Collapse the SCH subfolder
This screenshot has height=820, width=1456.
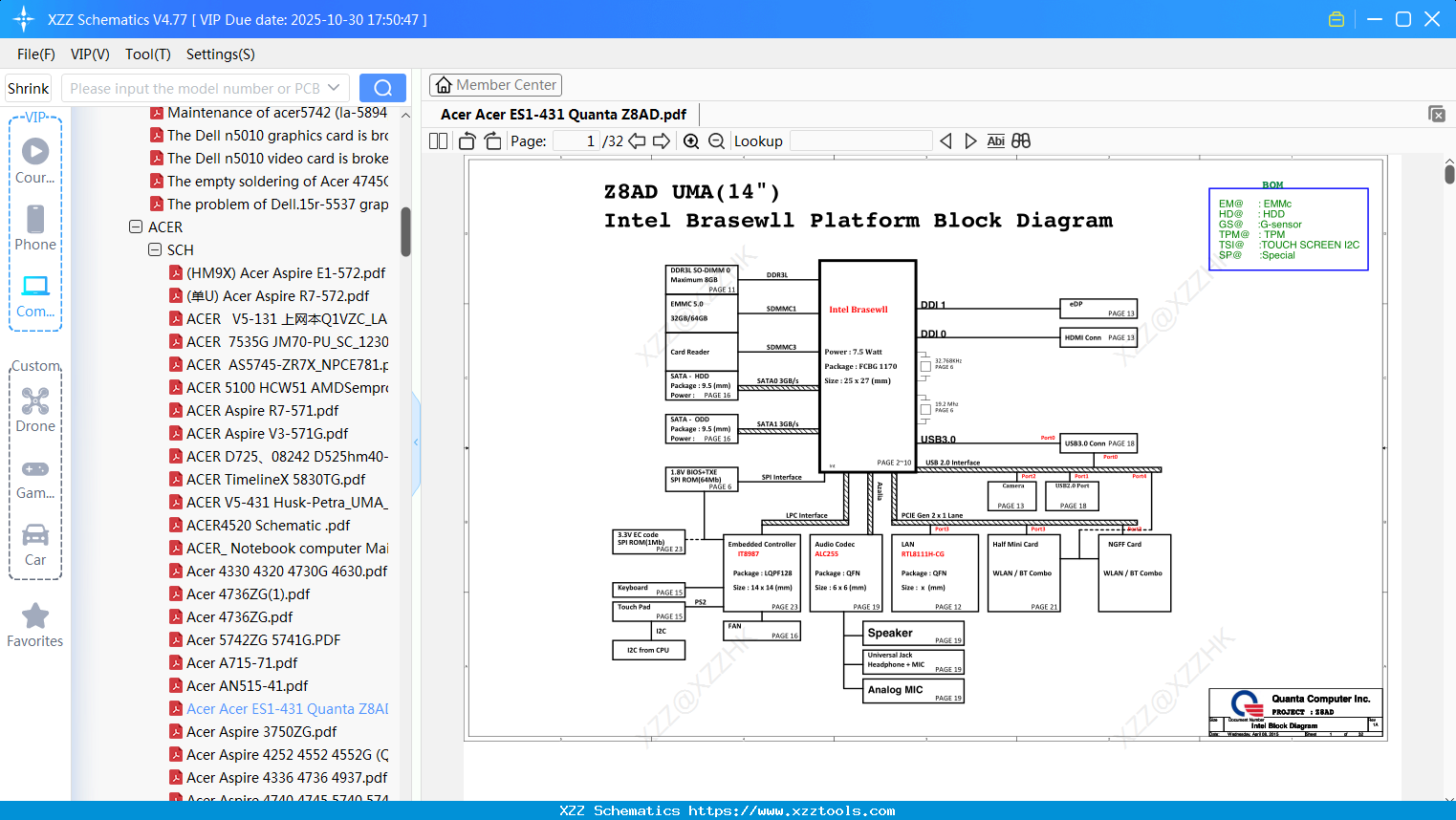155,250
